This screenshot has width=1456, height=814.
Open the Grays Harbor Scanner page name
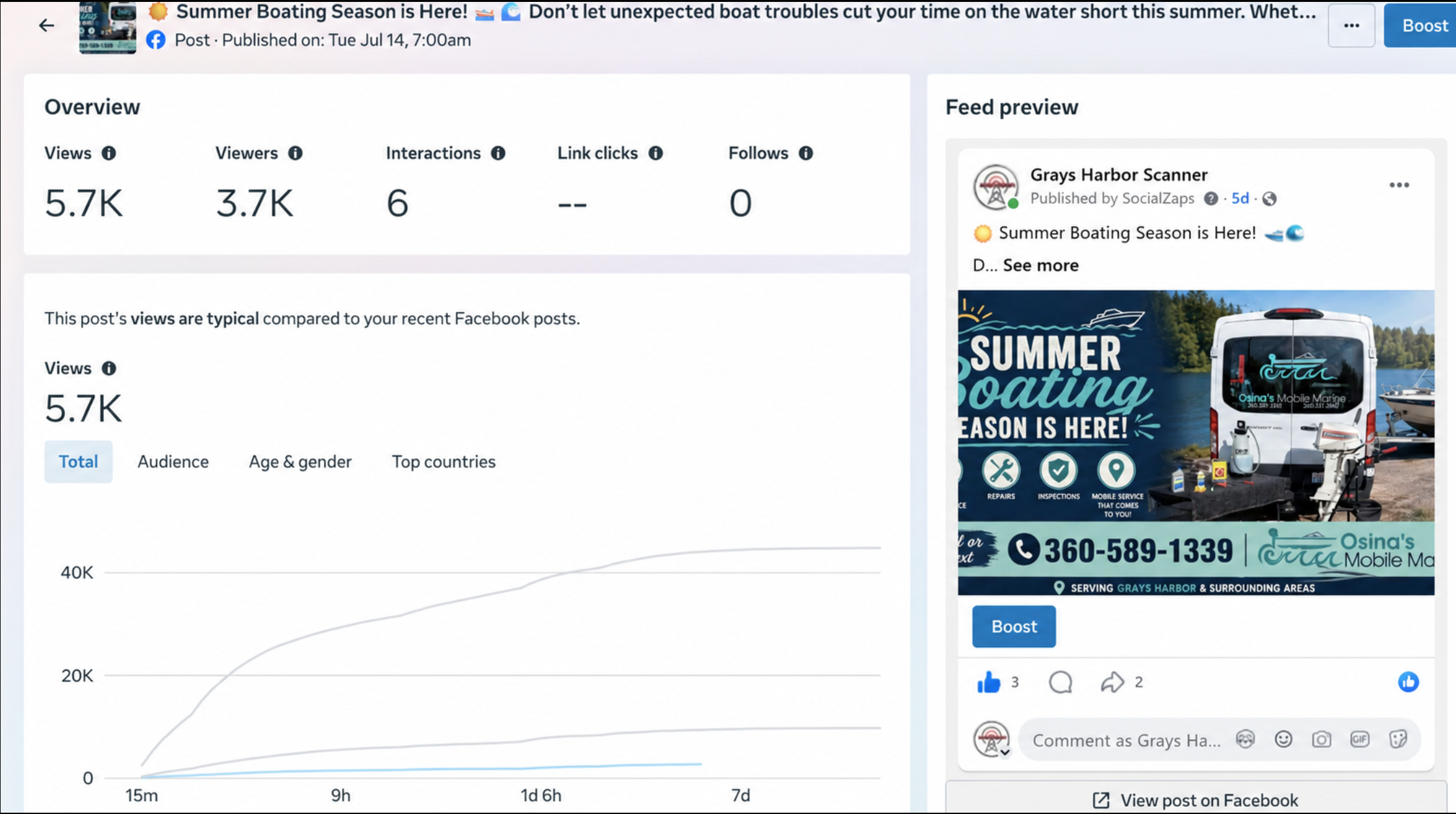1119,175
